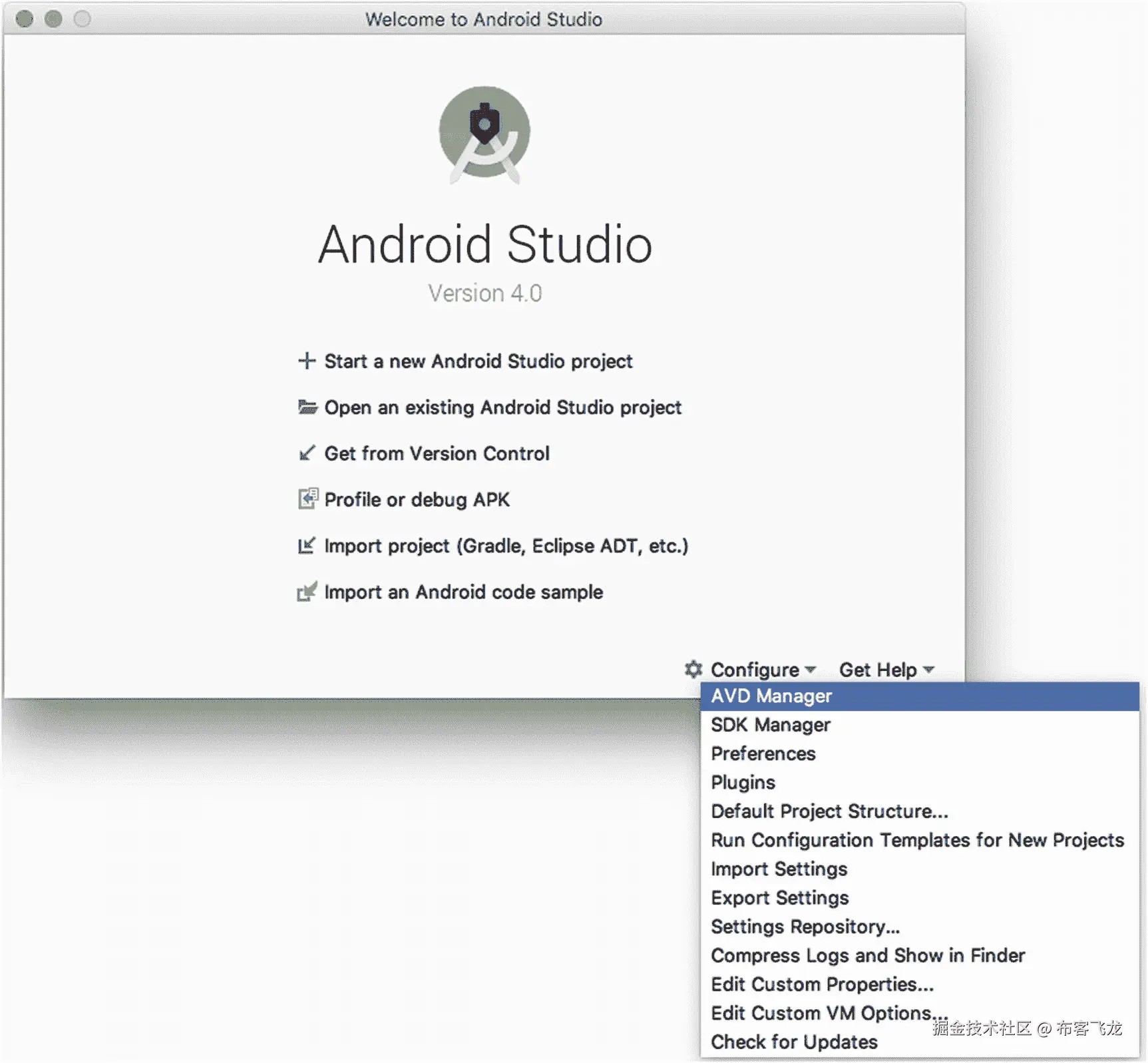1148x1063 pixels.
Task: Click the Configure gear icon
Action: (693, 669)
